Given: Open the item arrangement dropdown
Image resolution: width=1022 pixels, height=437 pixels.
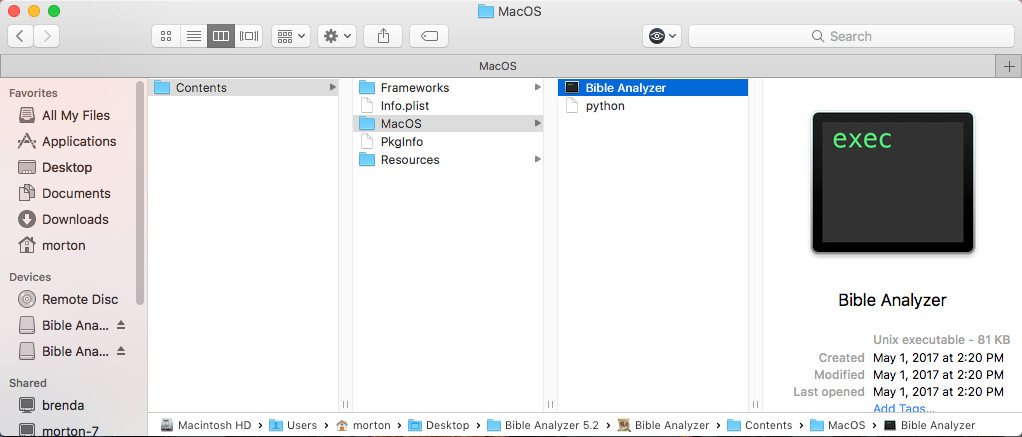Looking at the screenshot, I should [x=291, y=36].
